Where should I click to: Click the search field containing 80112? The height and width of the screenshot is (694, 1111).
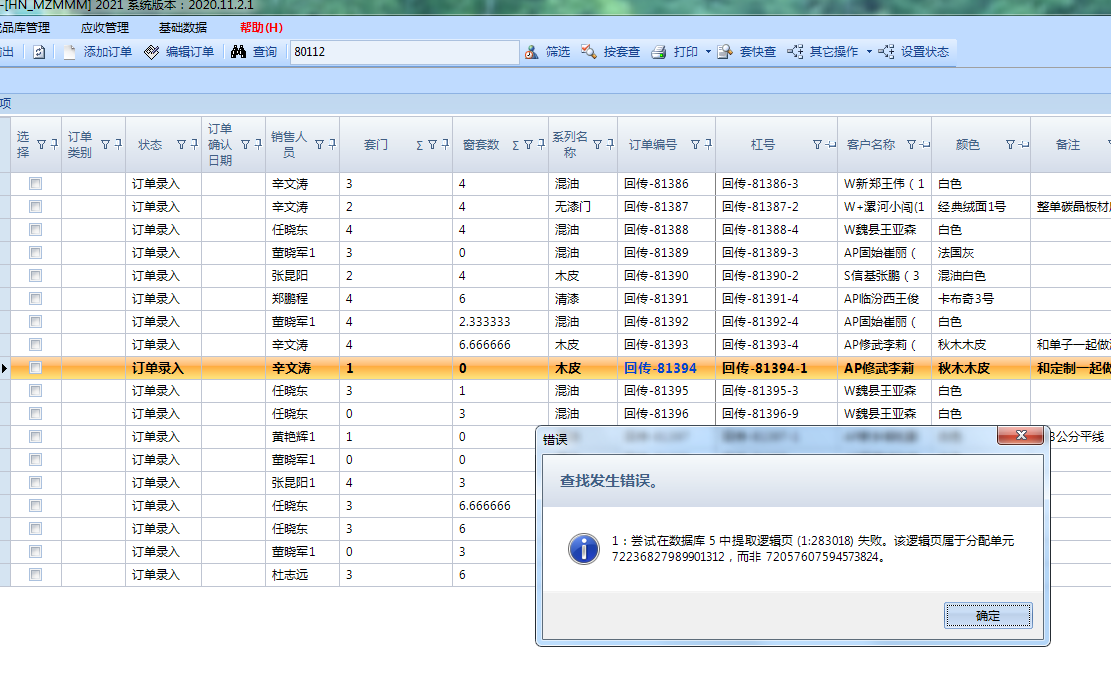tap(404, 52)
